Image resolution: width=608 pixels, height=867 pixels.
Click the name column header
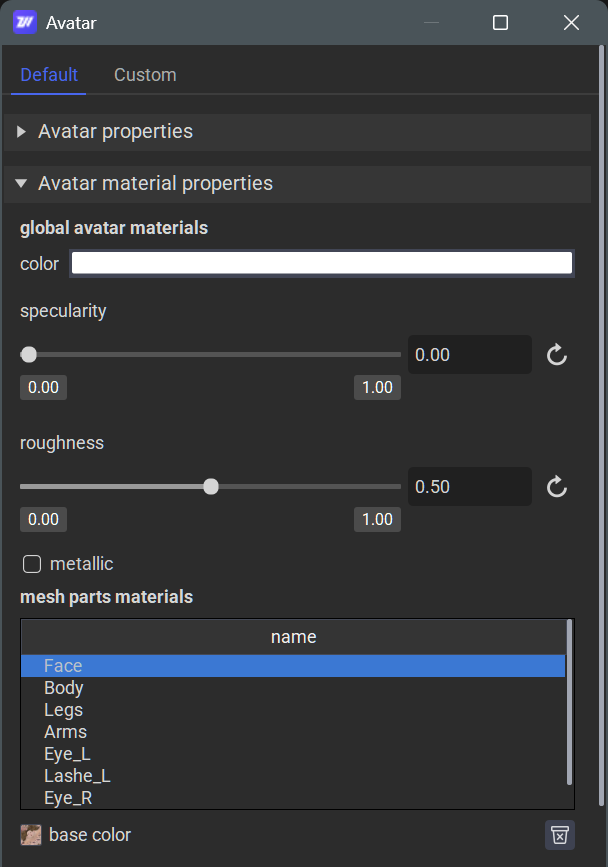coord(293,637)
